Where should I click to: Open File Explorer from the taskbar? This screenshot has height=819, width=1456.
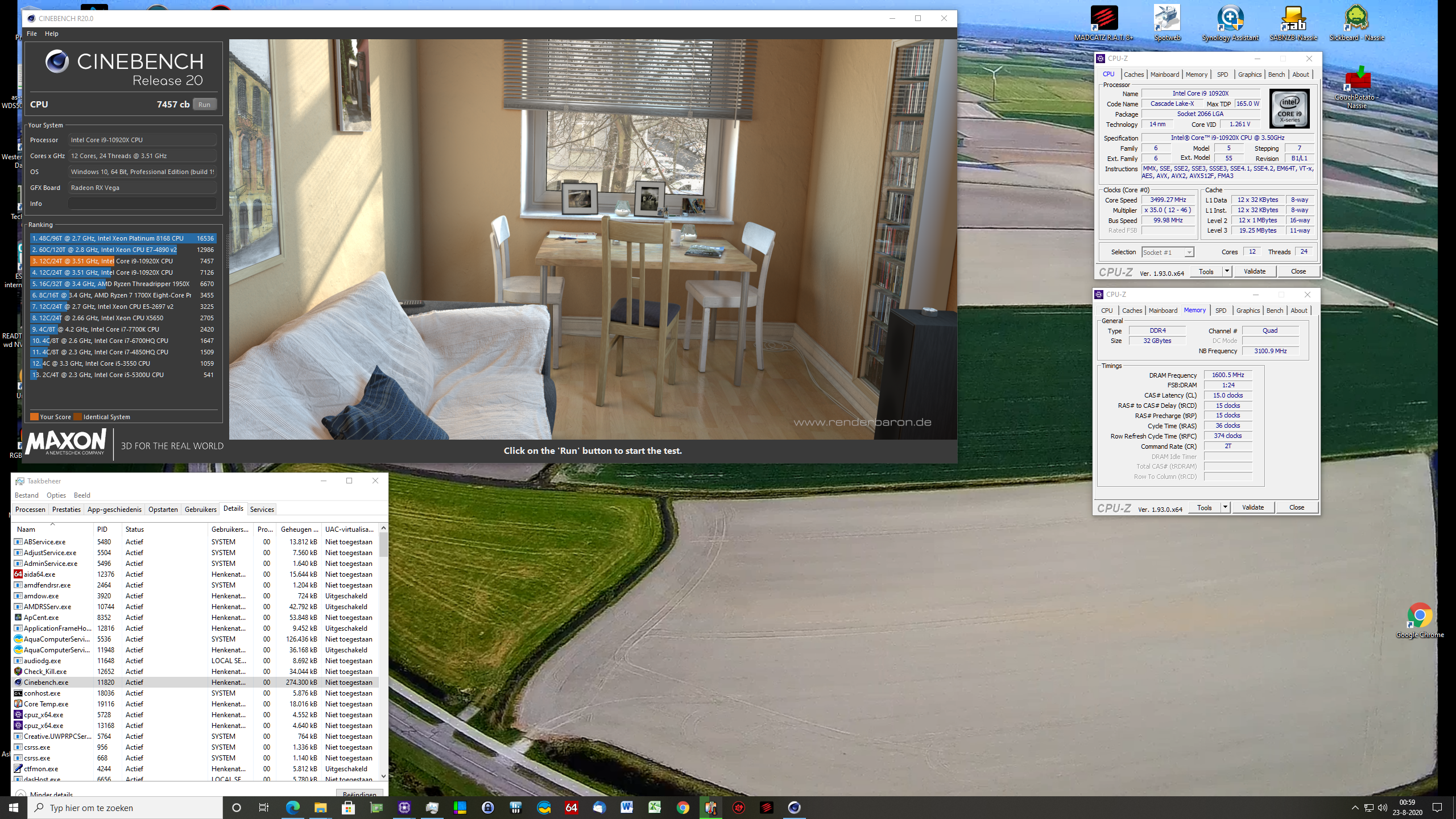(320, 808)
